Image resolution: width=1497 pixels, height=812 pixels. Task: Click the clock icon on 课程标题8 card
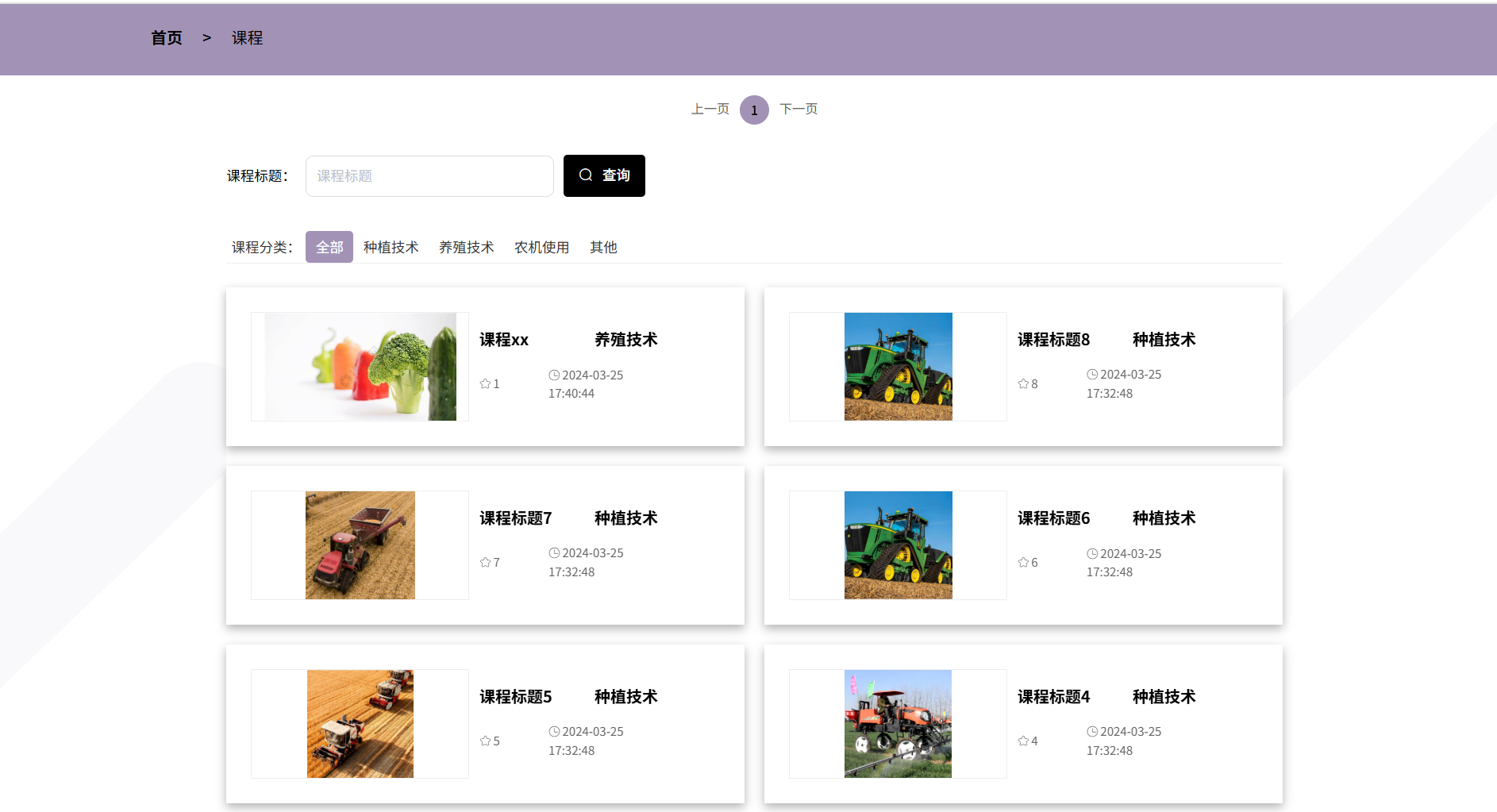1092,374
